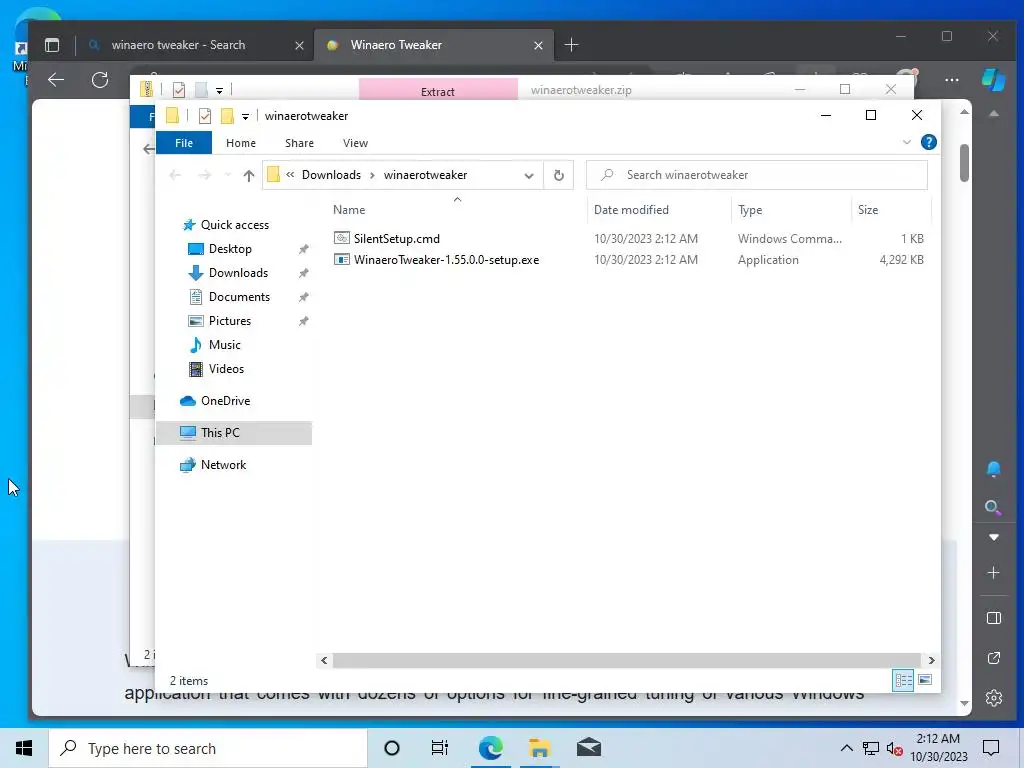Click the taskbar search box
This screenshot has height=768, width=1024.
coord(208,748)
